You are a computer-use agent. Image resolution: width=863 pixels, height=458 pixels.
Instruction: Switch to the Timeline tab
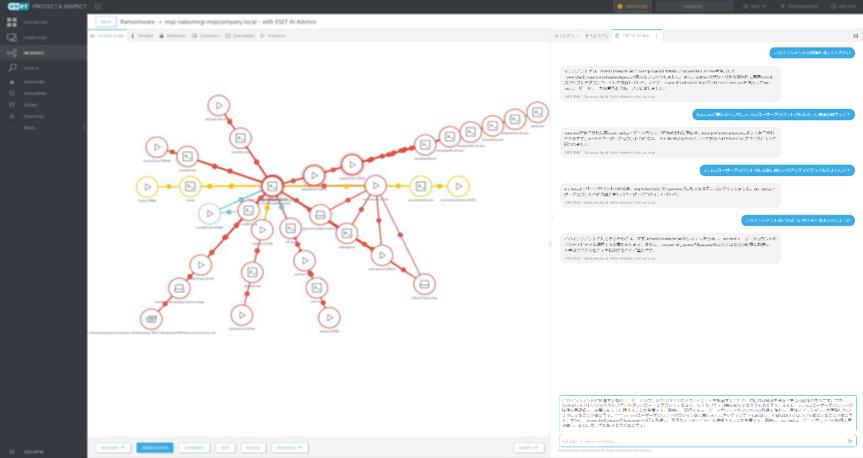(x=142, y=36)
